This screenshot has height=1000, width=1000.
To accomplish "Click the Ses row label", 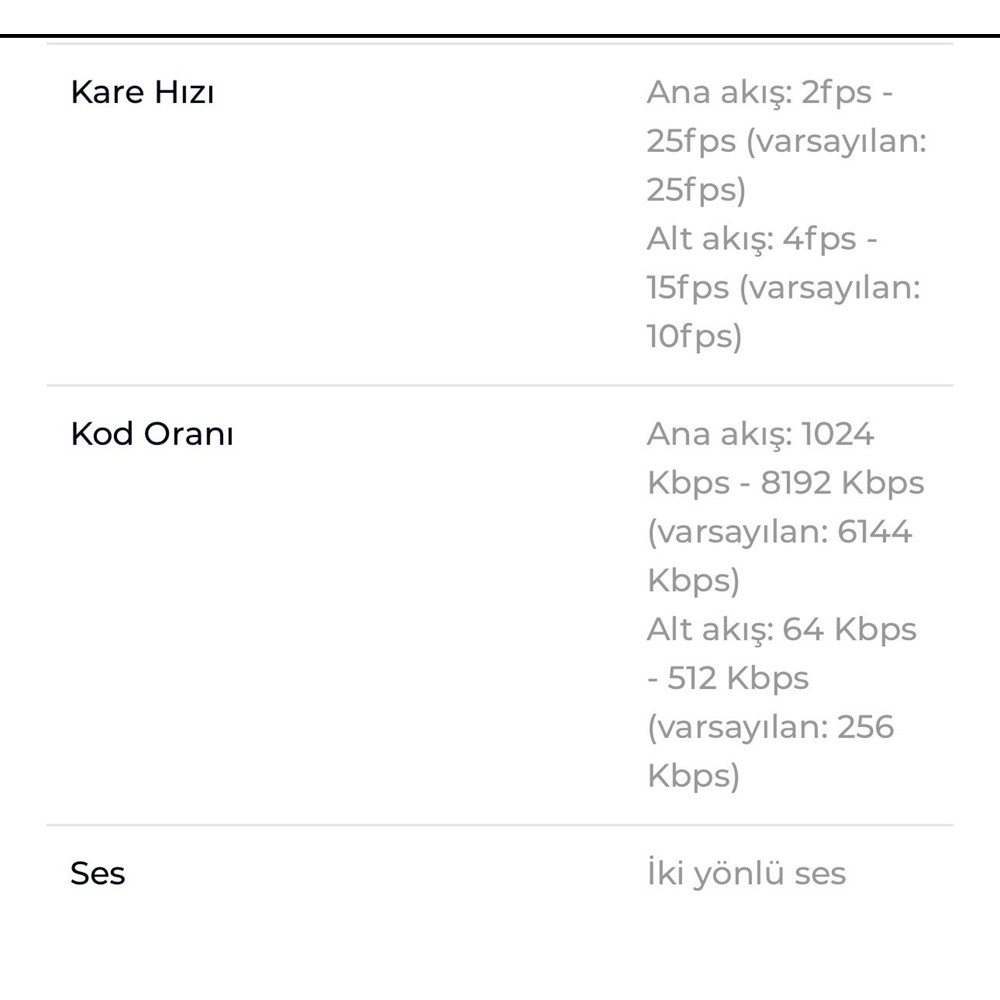I will point(98,874).
